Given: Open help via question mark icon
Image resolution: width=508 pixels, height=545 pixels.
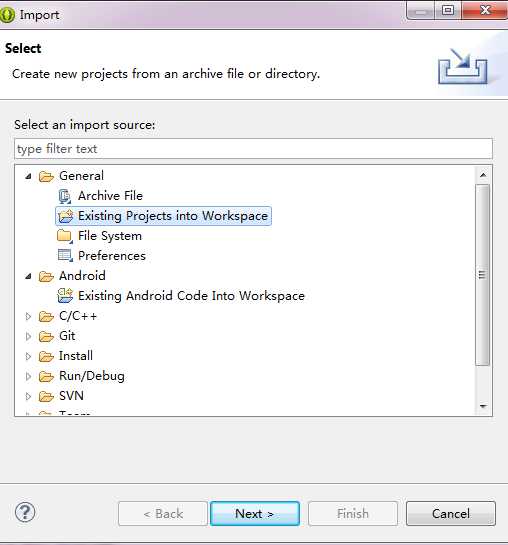Looking at the screenshot, I should point(25,512).
